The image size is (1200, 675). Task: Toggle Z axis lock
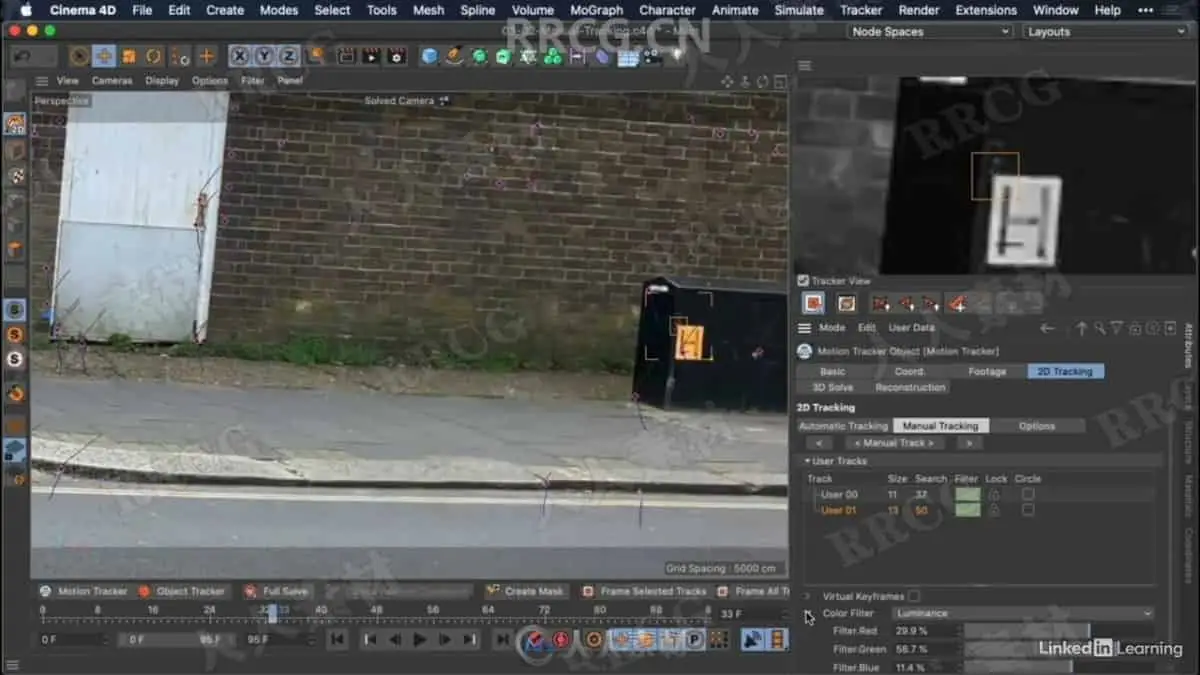click(x=288, y=56)
